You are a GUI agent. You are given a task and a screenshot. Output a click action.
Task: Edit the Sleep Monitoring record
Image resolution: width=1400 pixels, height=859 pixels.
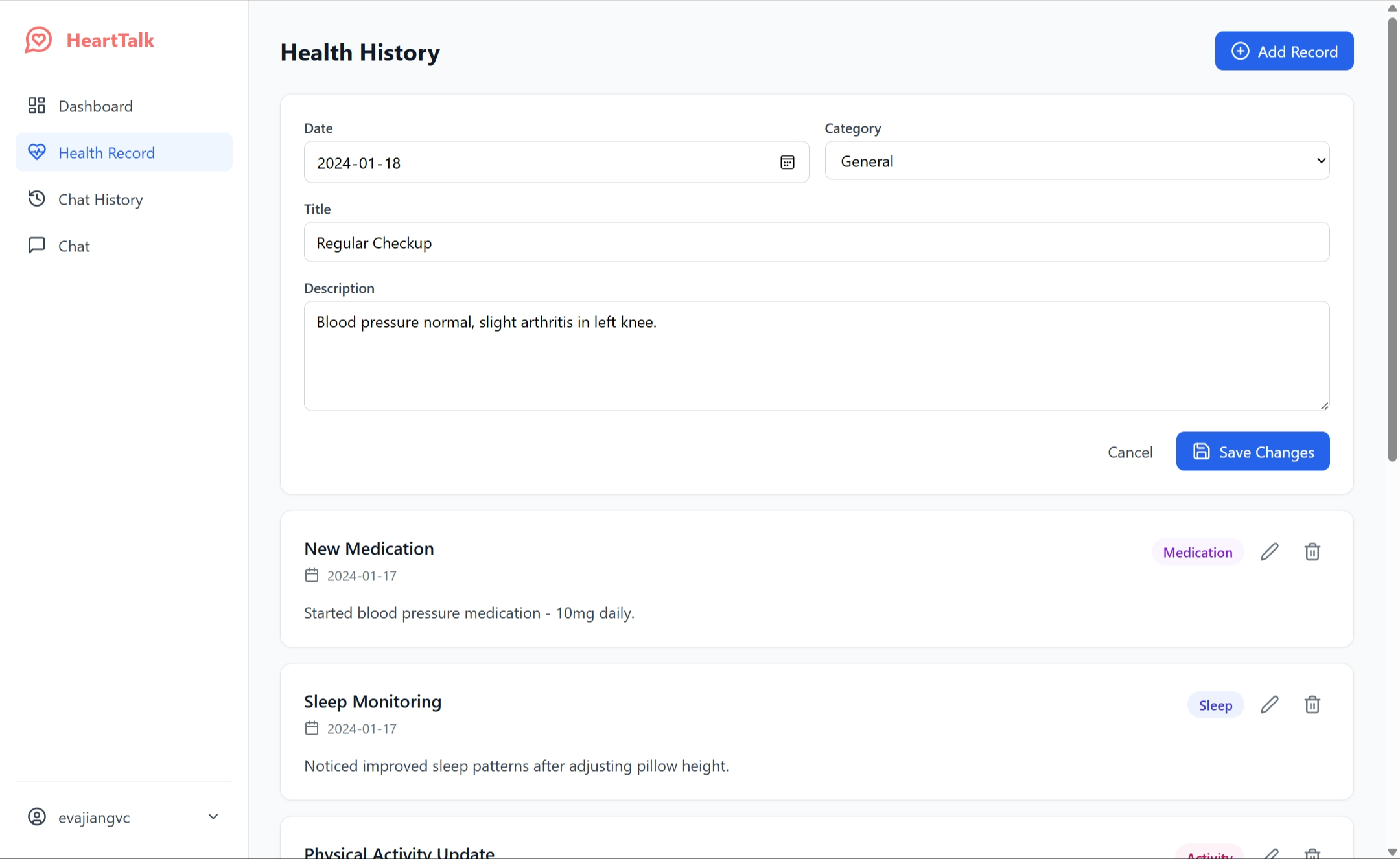[x=1269, y=705]
